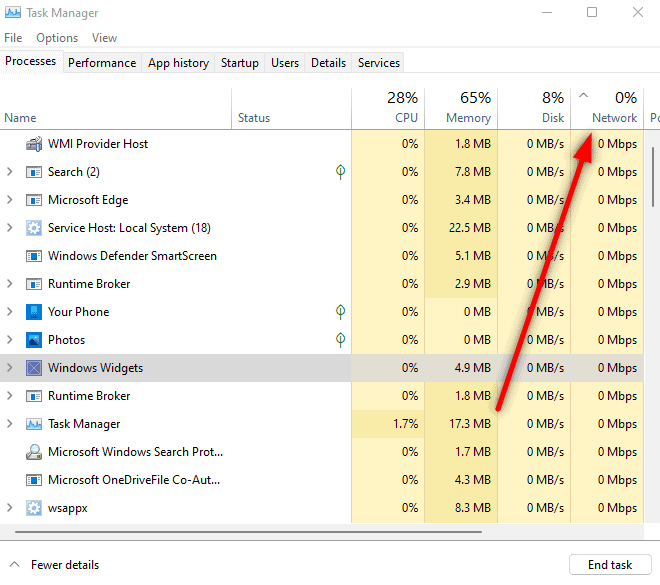Sort by the Network column header
660x585 pixels.
point(607,109)
